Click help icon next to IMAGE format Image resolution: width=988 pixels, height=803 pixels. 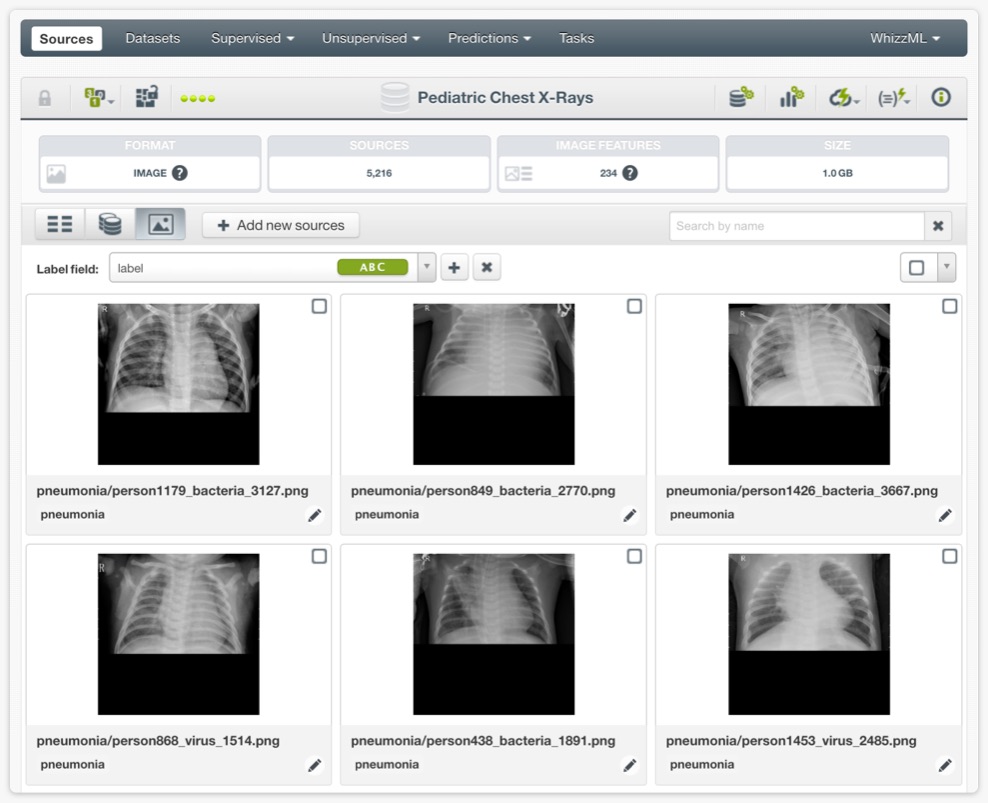180,173
